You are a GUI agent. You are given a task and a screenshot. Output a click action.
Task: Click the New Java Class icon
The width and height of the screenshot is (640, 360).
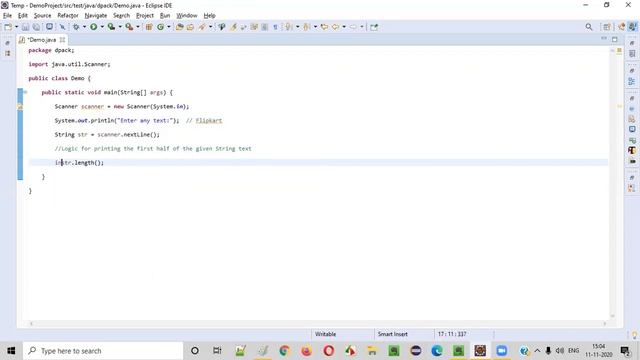tap(160, 27)
